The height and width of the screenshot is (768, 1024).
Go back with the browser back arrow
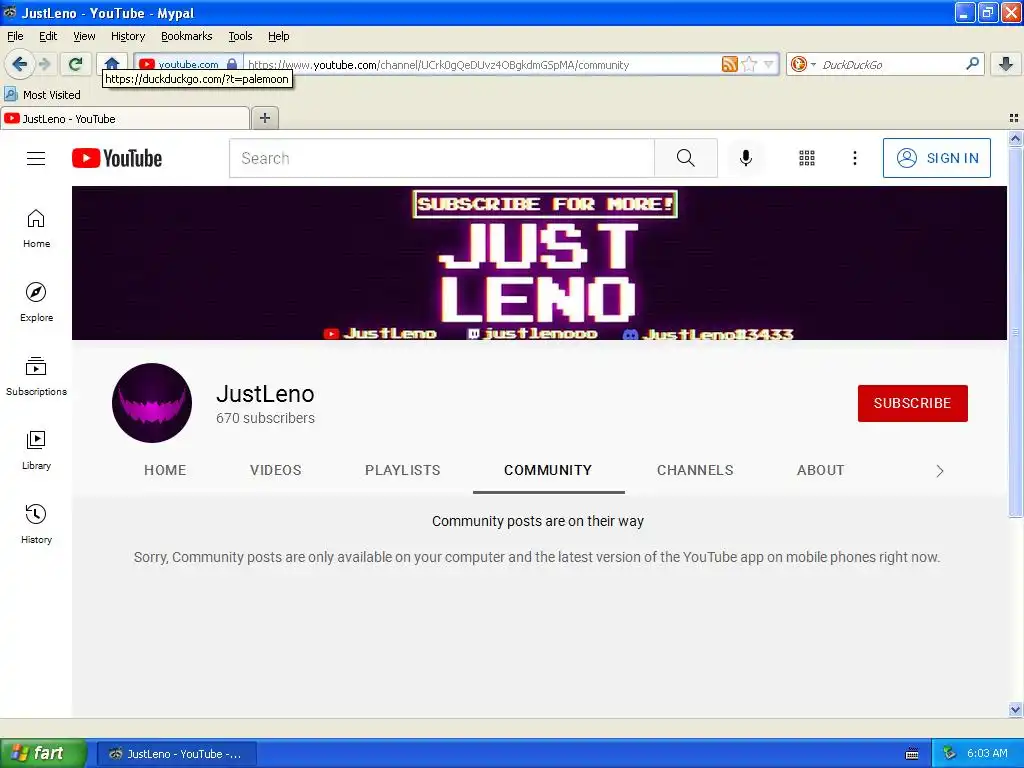point(19,64)
